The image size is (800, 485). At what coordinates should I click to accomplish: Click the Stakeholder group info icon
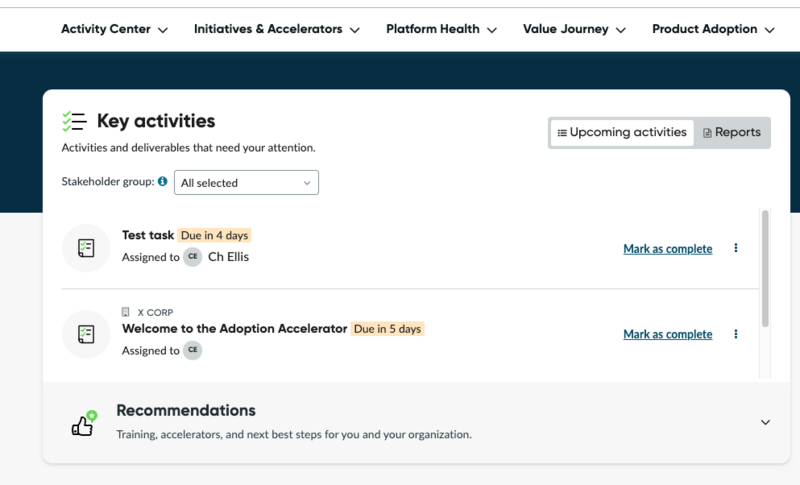coord(163,181)
